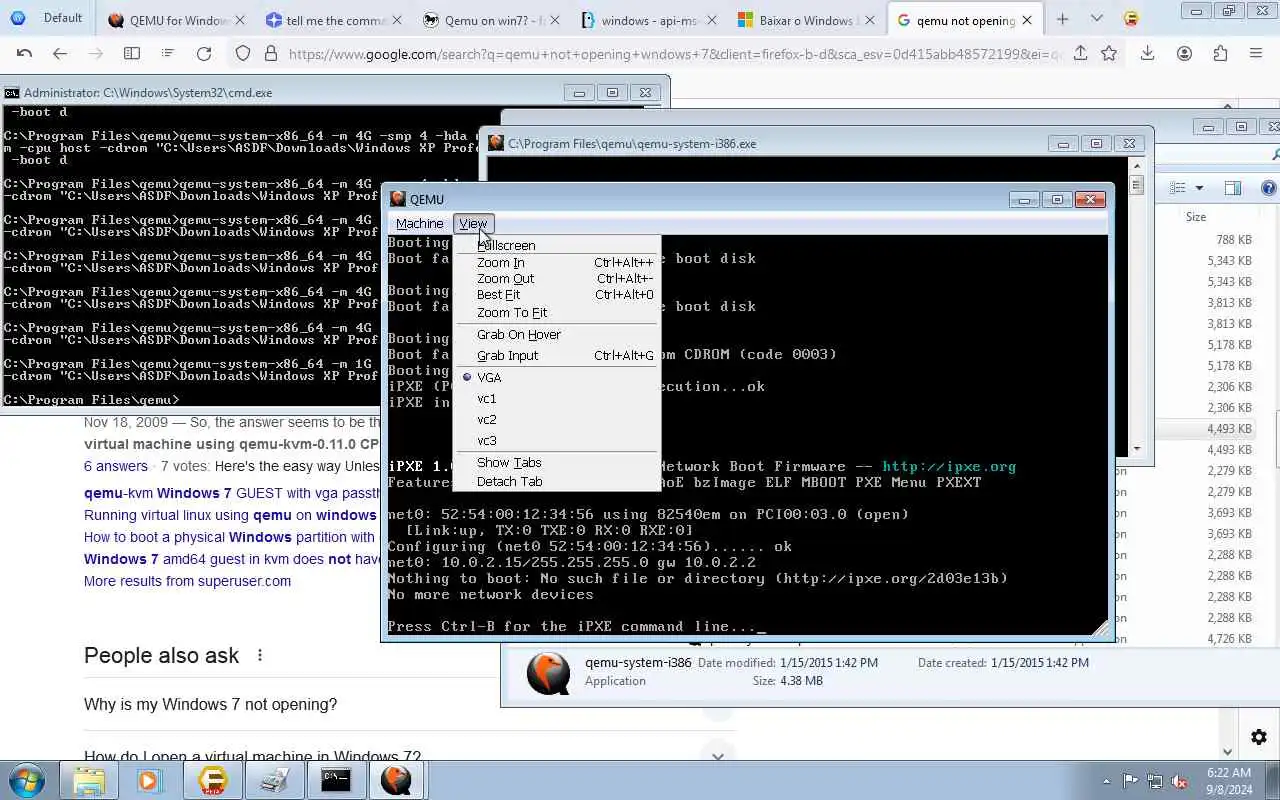Open People also ask three-dot options

[x=260, y=655]
